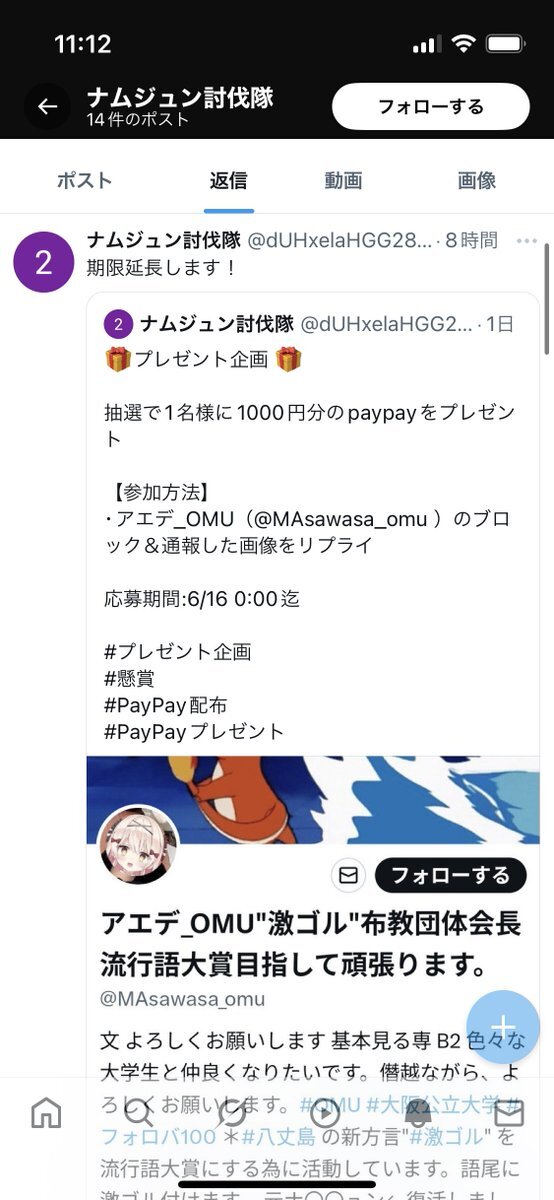Switch to the 画像 tab

pos(477,181)
